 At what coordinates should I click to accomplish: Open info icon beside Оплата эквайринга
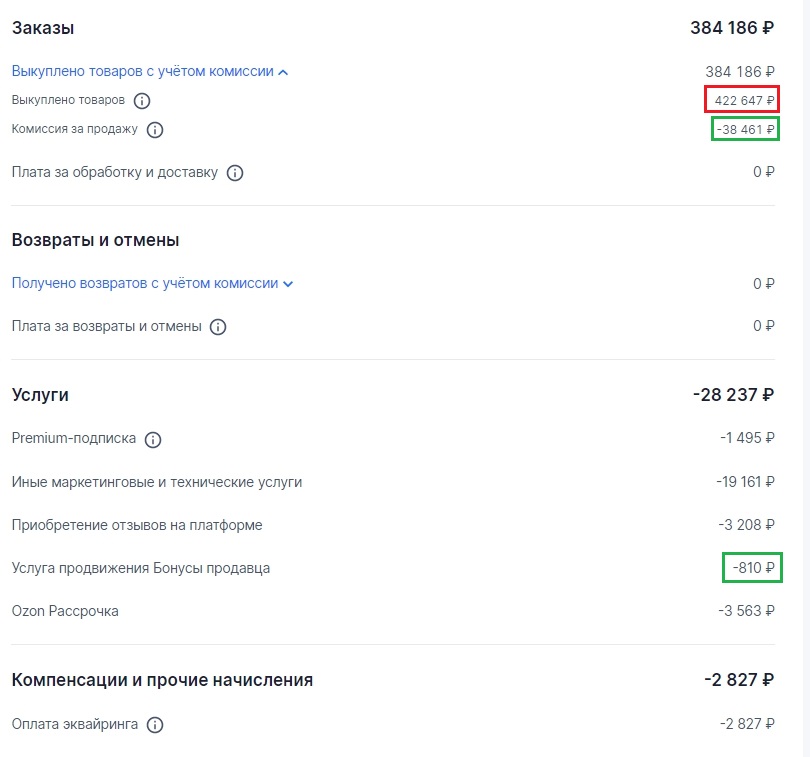pyautogui.click(x=155, y=724)
